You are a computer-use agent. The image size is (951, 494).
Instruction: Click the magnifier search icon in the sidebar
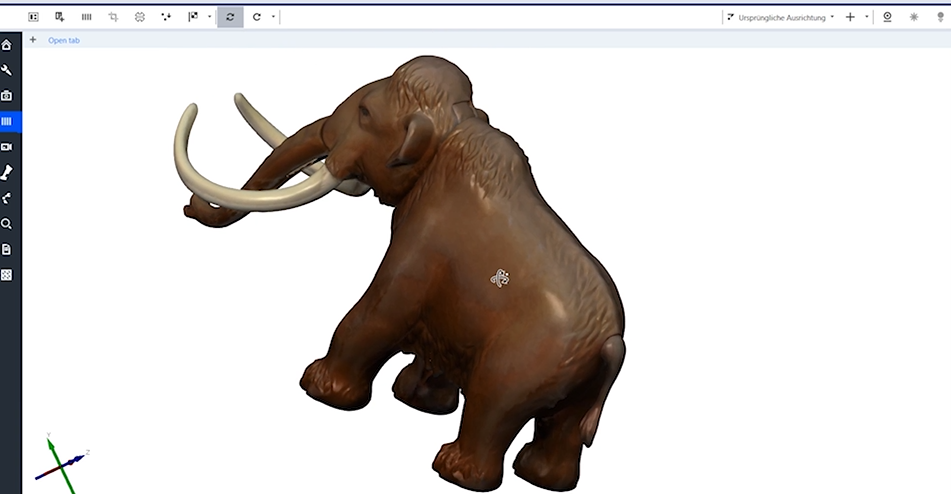pos(7,224)
